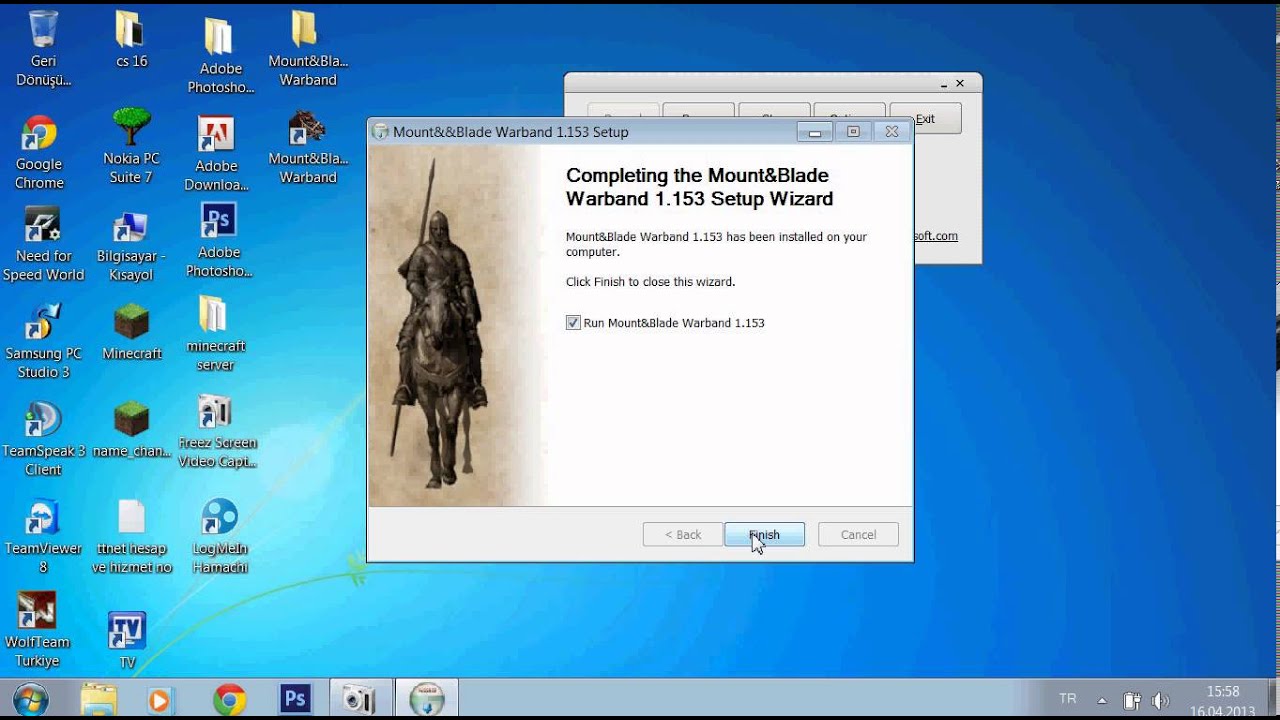Show hidden tray icons arrow
The height and width of the screenshot is (720, 1280).
[1102, 700]
